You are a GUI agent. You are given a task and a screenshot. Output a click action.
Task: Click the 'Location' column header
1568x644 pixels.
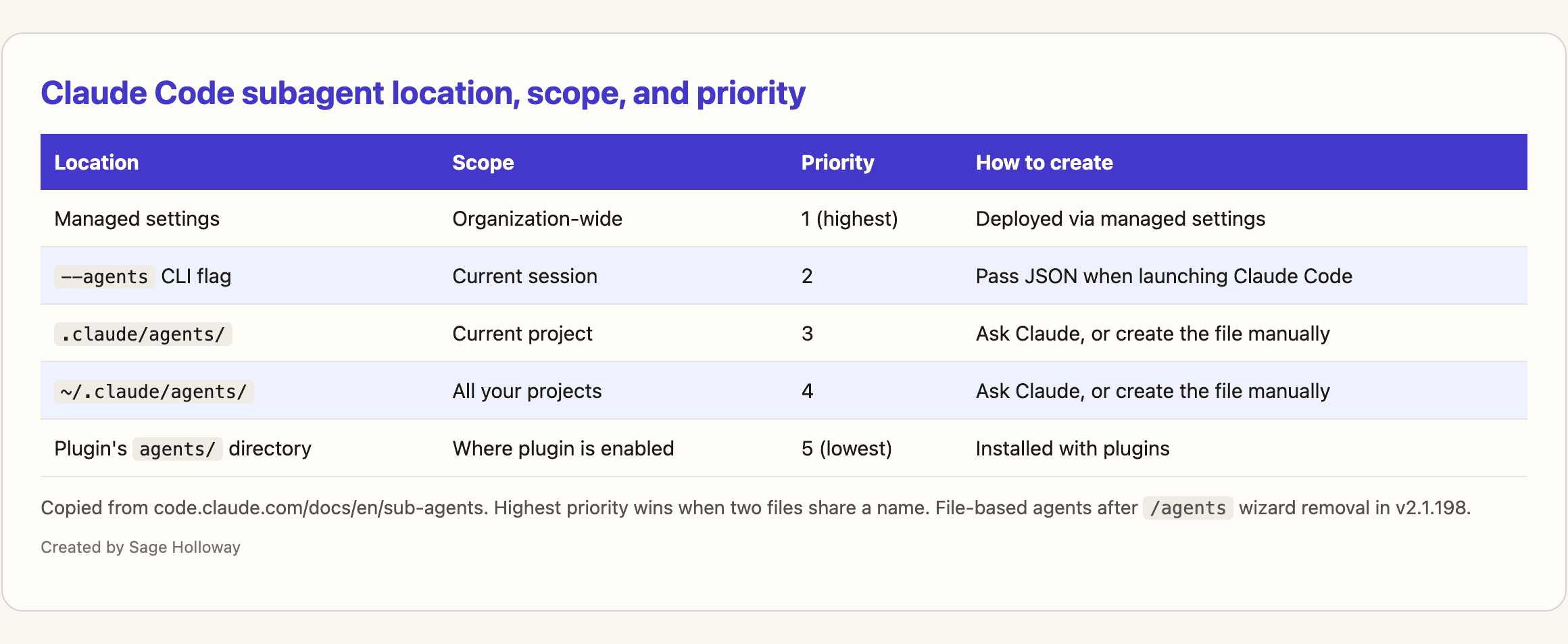coord(97,162)
